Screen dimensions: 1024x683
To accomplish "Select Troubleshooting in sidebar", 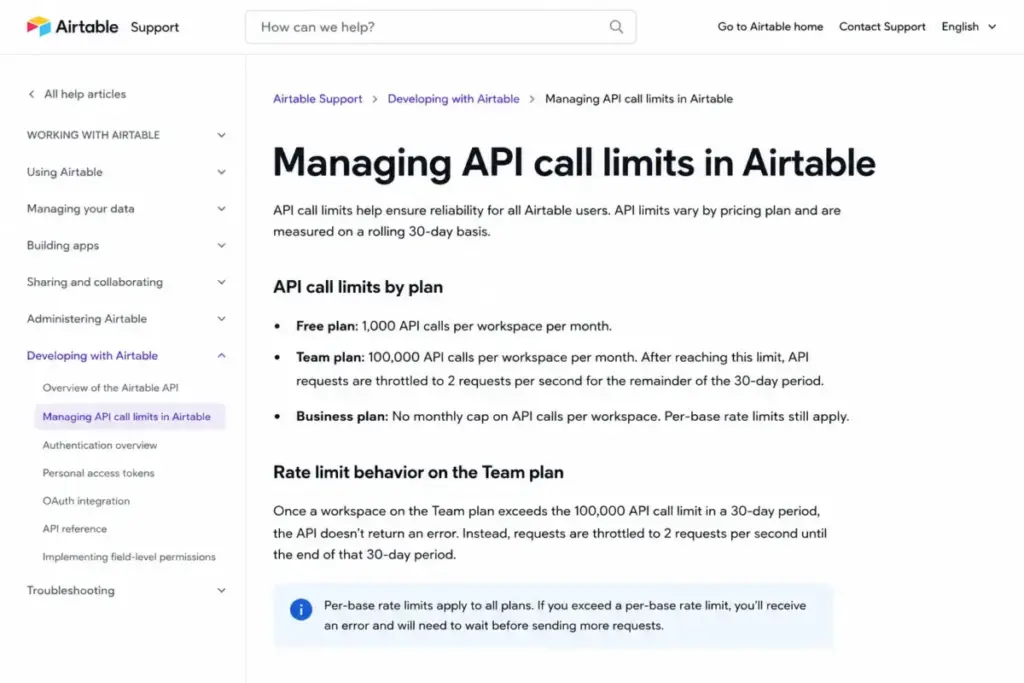I will click(x=71, y=590).
